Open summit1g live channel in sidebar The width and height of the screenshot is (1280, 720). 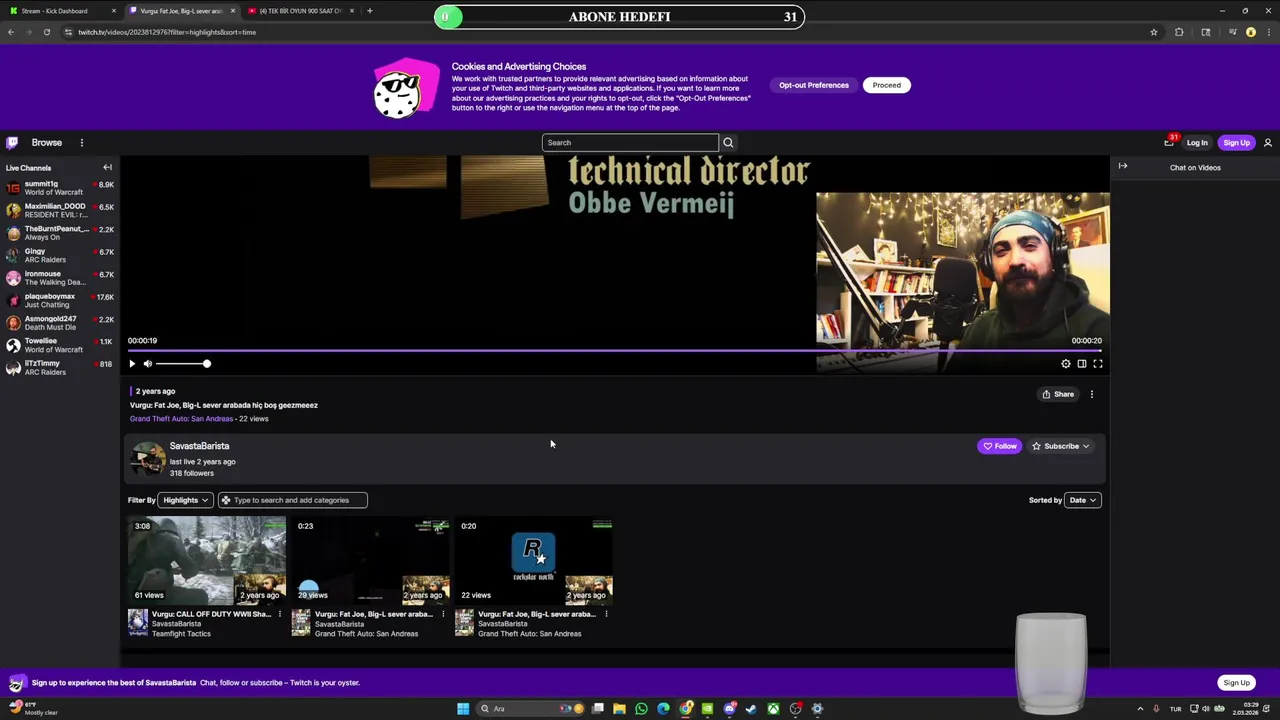[60, 188]
